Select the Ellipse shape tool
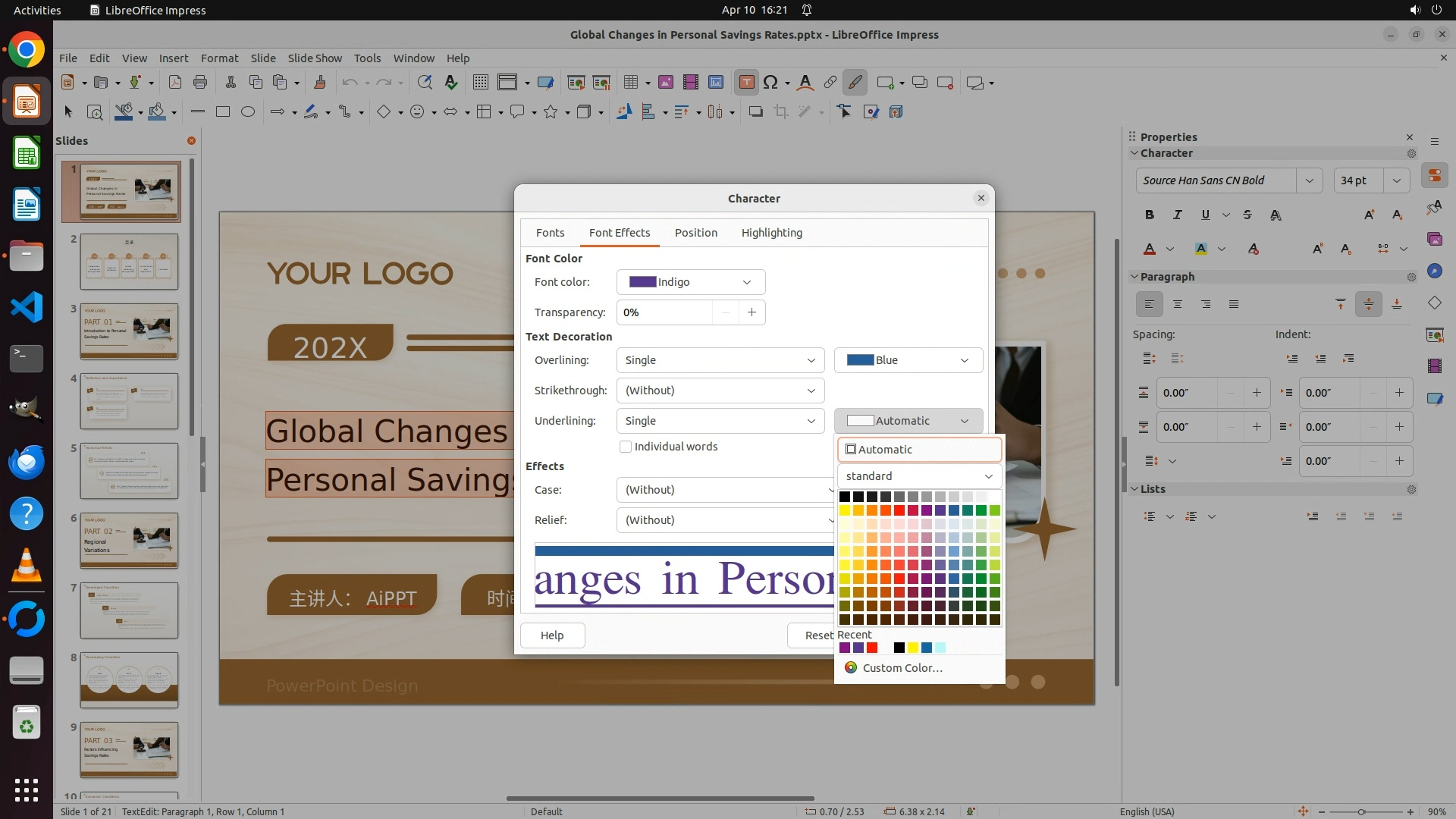 click(248, 112)
